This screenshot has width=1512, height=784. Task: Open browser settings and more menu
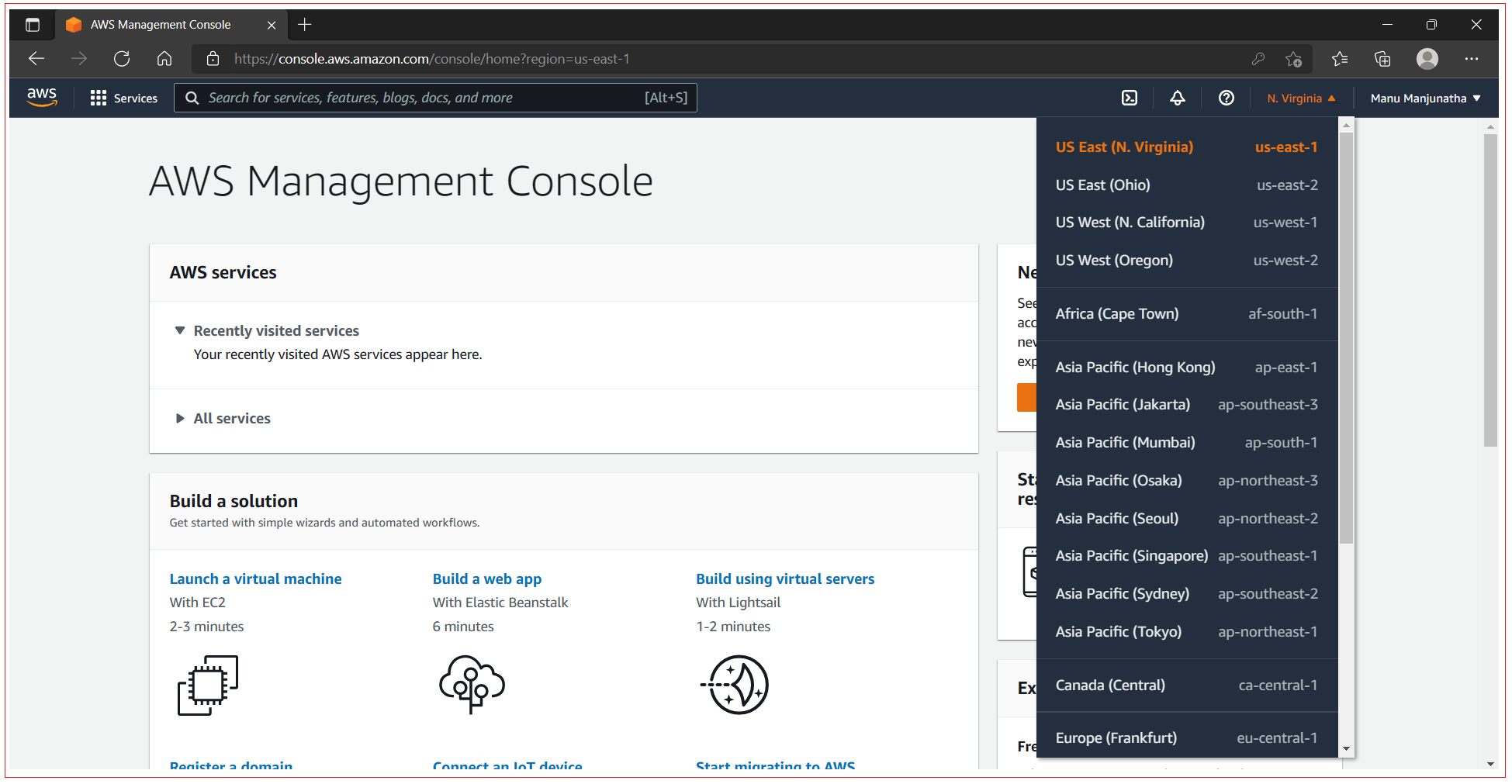click(1472, 59)
